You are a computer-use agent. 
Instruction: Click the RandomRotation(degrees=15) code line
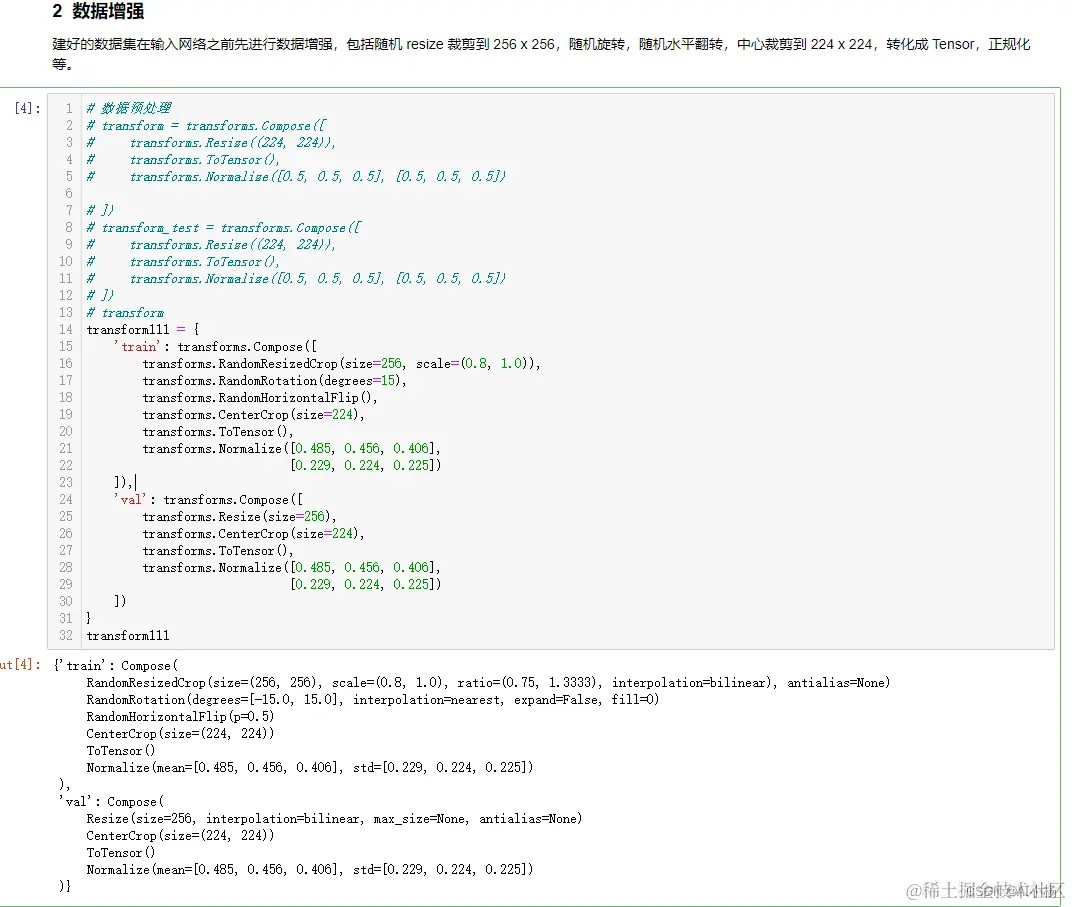pyautogui.click(x=274, y=381)
